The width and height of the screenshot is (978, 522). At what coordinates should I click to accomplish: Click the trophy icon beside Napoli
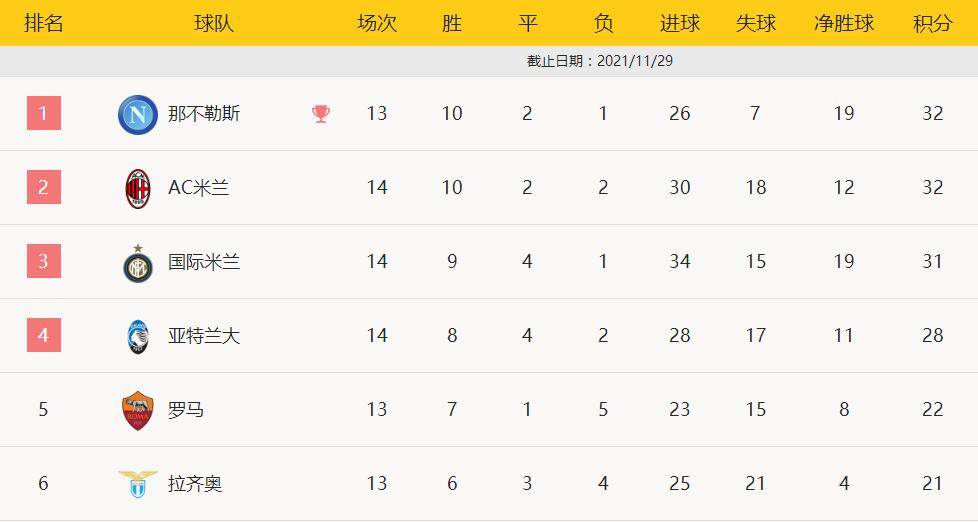321,114
